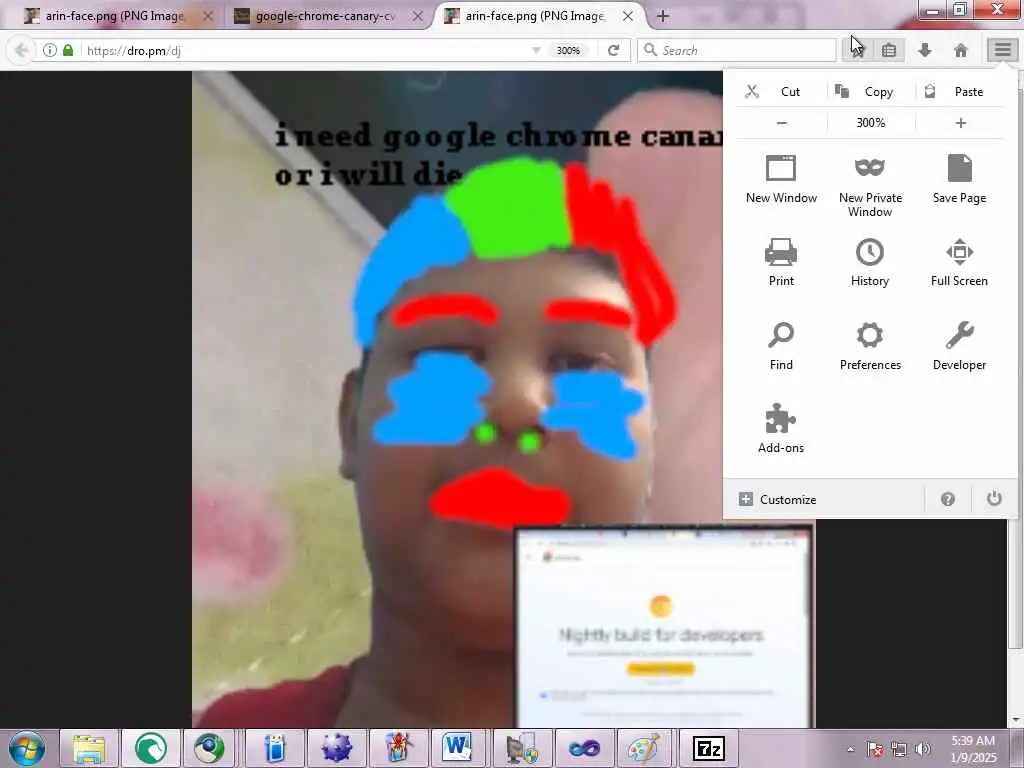Click the Print icon
1024x768 pixels.
coord(781,252)
